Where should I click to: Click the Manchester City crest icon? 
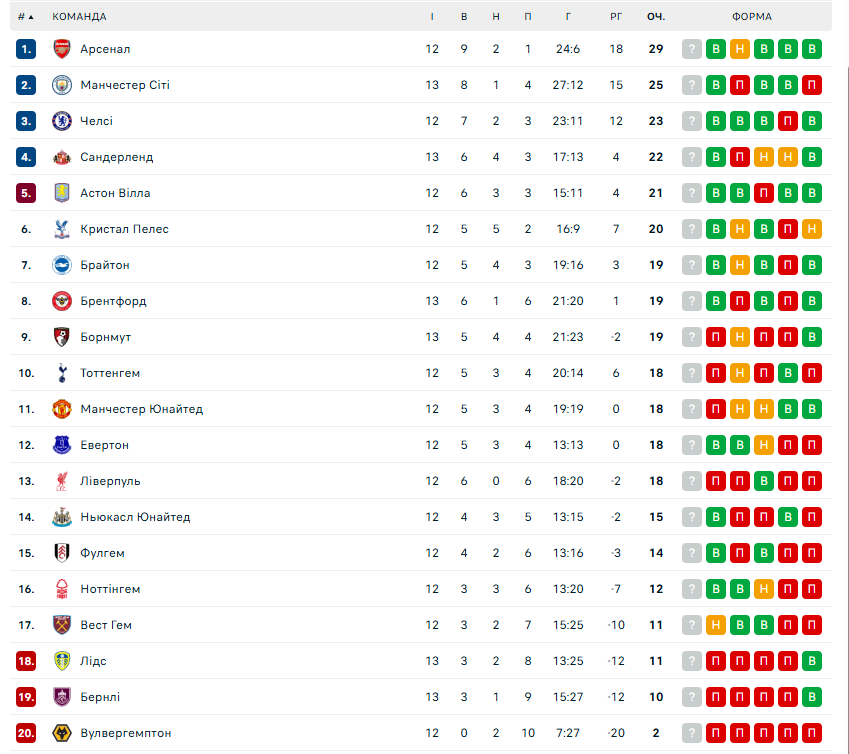tap(62, 85)
